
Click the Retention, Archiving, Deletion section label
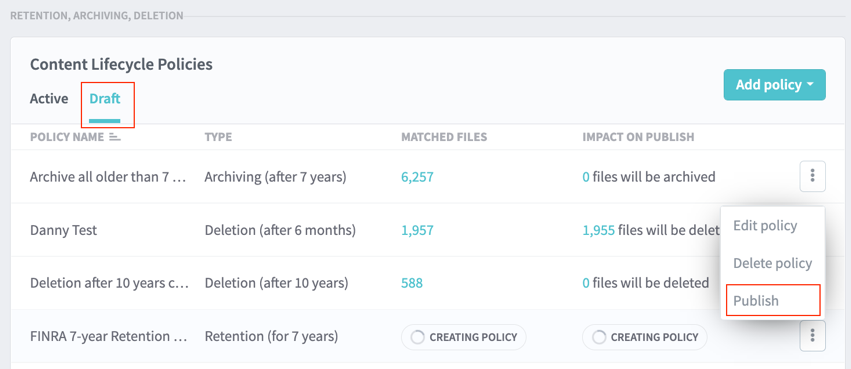point(97,16)
